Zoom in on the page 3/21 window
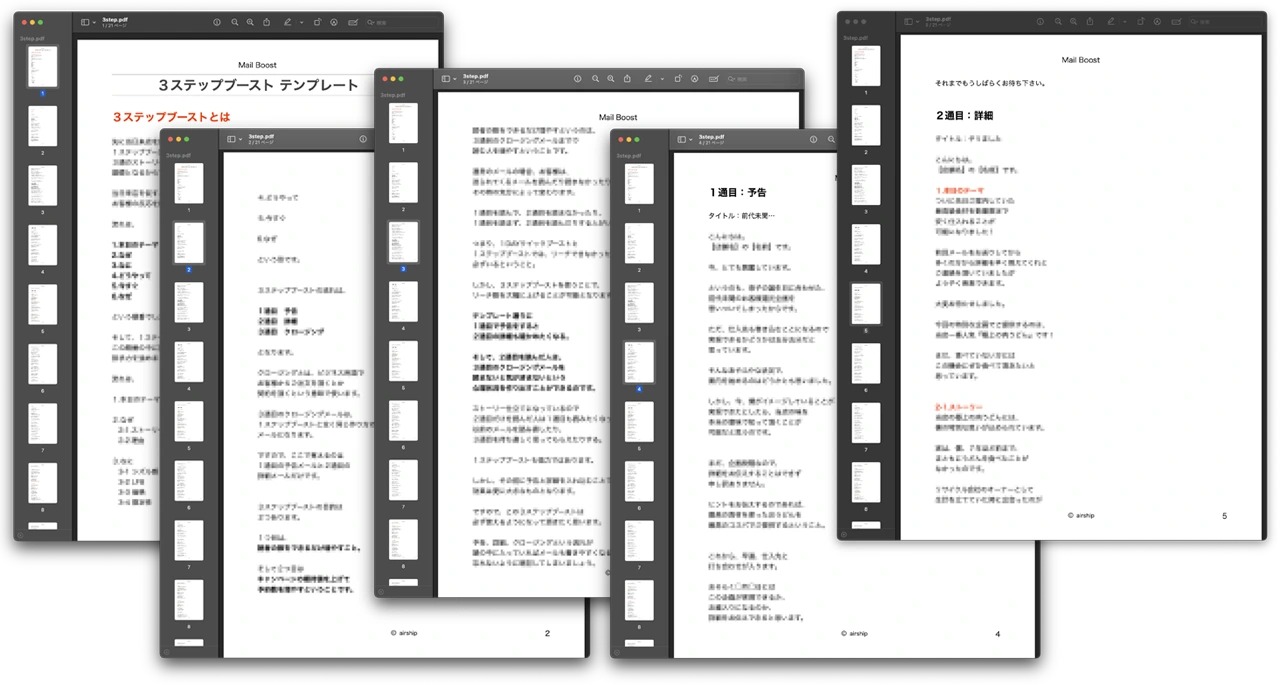Screen dimensions: 1280x685 610,78
